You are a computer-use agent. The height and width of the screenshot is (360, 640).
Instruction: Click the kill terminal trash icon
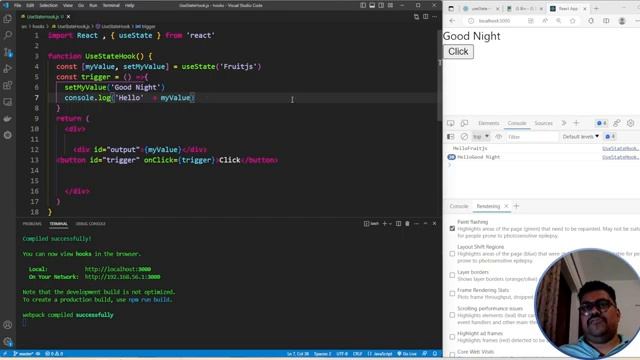pyautogui.click(x=407, y=224)
